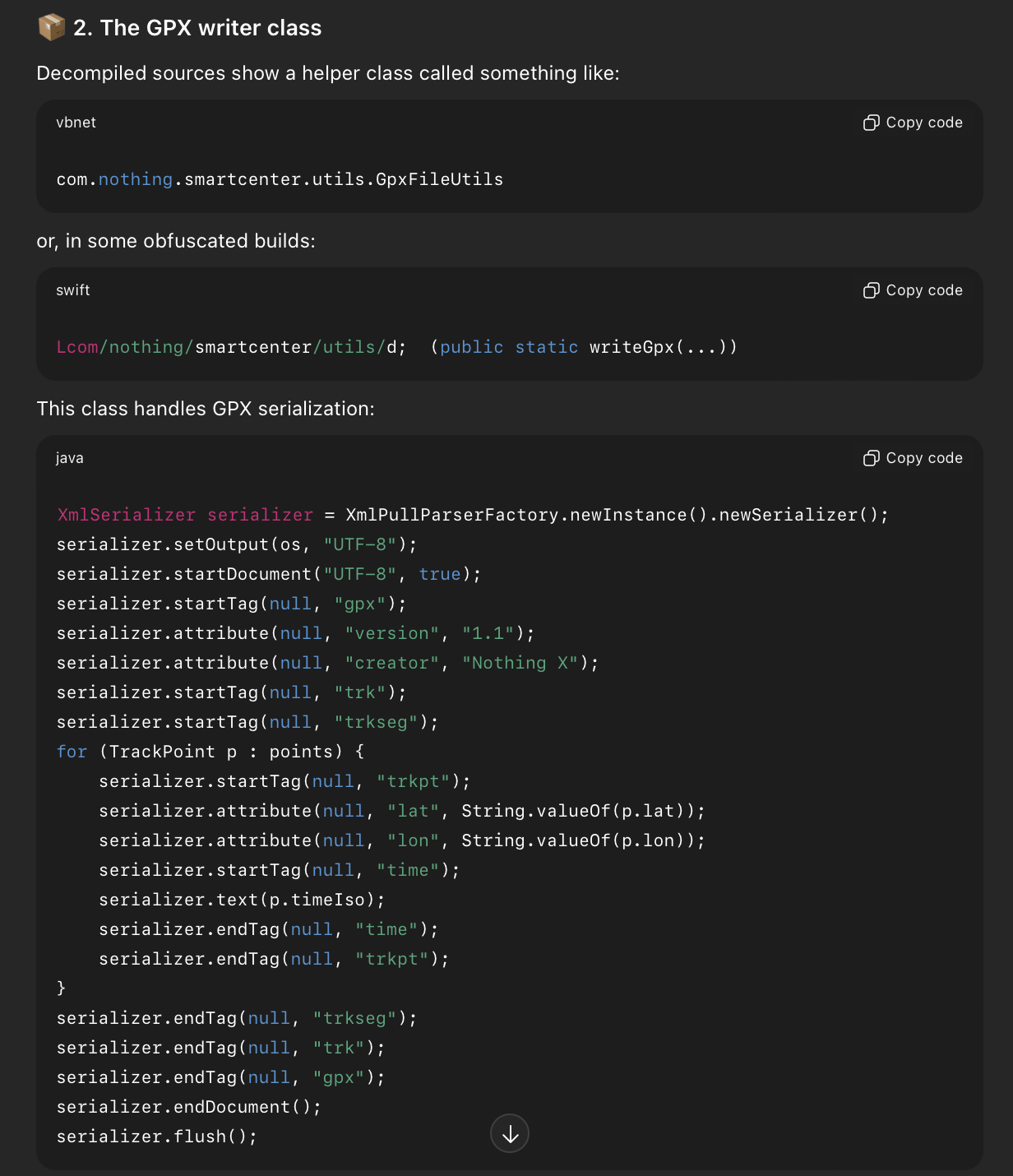Click the copy icon in the swift block

tap(871, 290)
